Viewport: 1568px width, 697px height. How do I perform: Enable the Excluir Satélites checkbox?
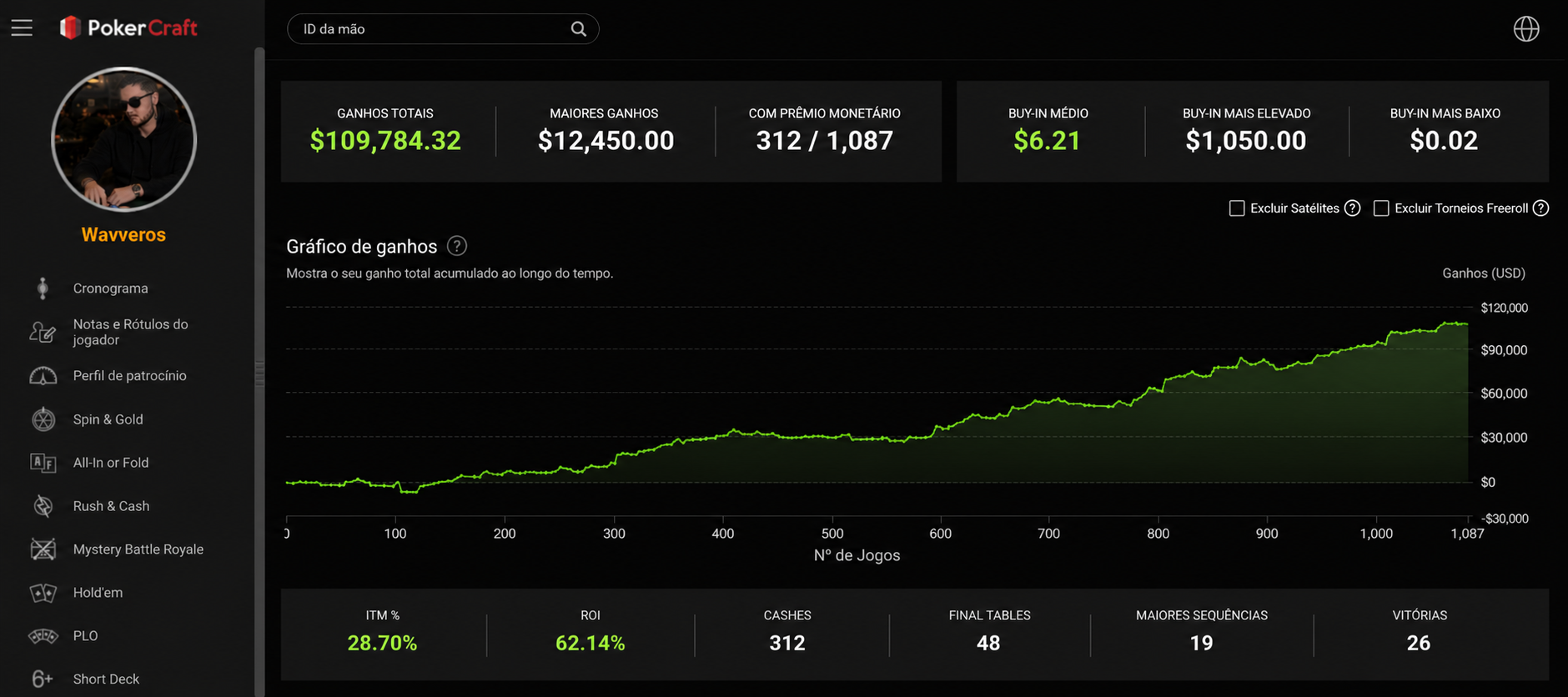(x=1237, y=208)
